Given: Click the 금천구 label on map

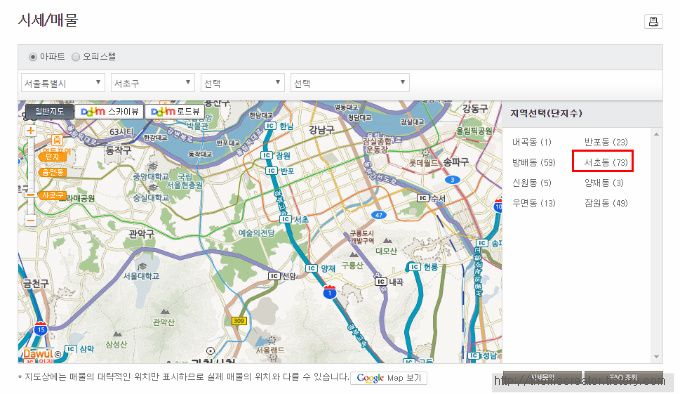Looking at the screenshot, I should (x=36, y=284).
